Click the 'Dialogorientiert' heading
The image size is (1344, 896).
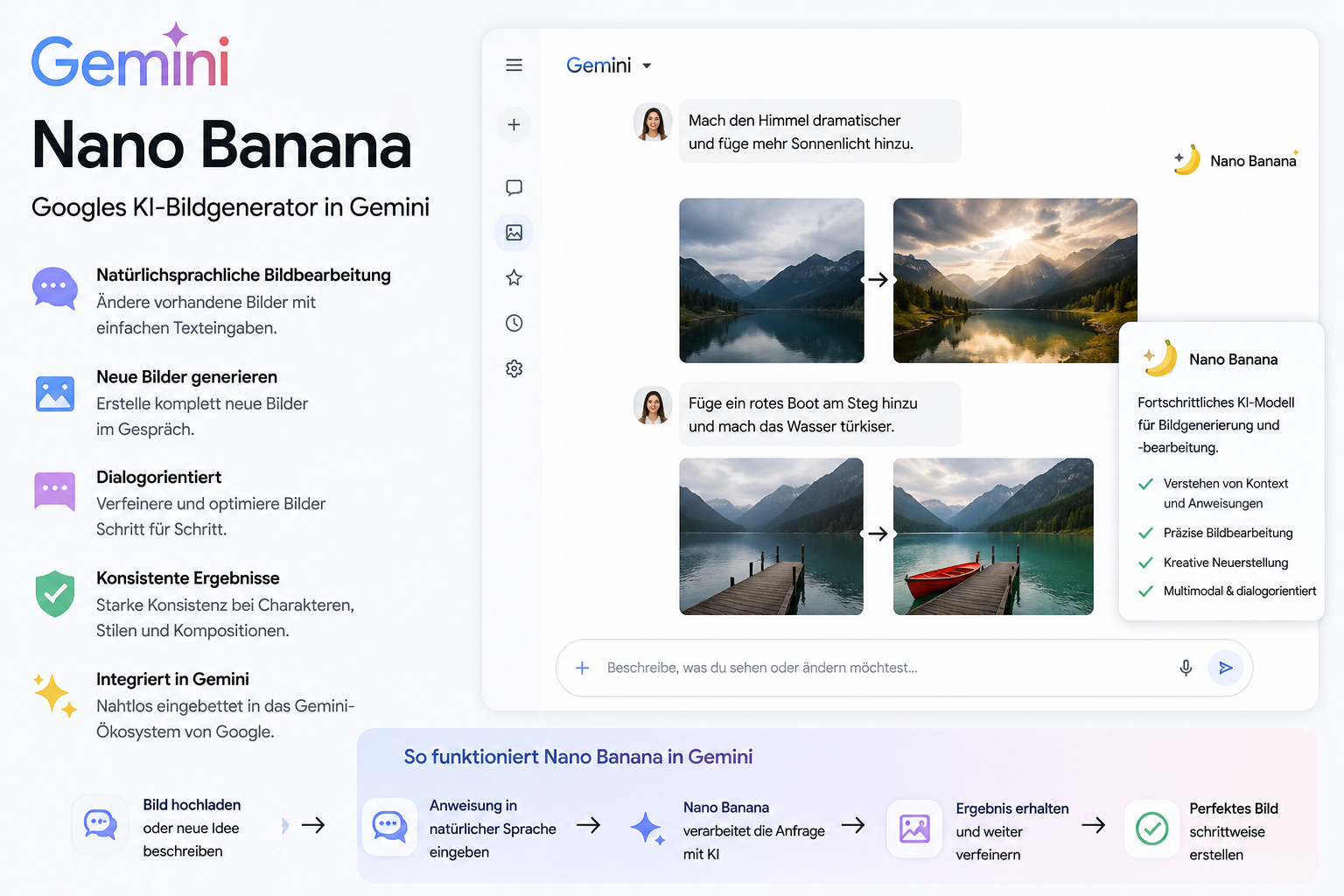(158, 478)
